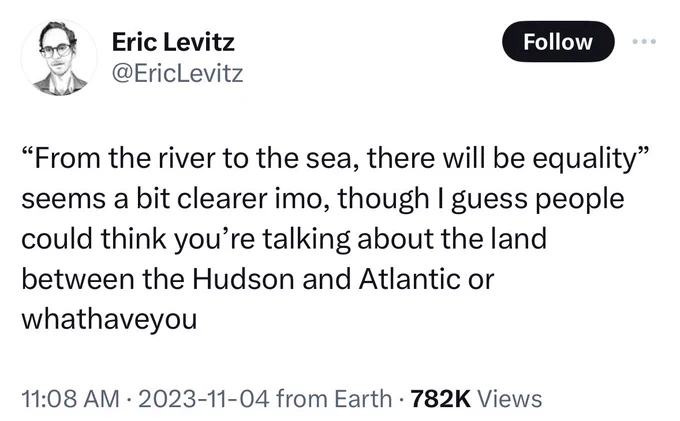Click the 'from Earth' location text
Screen dimensions: 680x421
(334, 399)
